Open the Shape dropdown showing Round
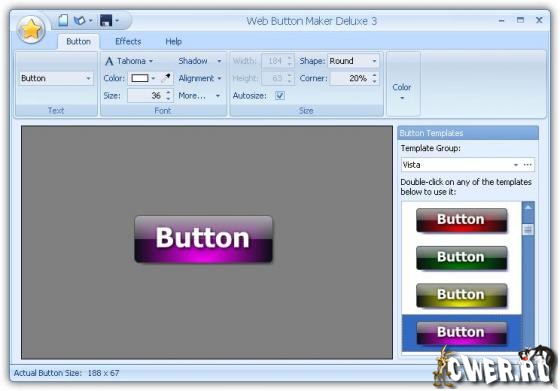Viewport: 560px width, 391px height. point(353,61)
